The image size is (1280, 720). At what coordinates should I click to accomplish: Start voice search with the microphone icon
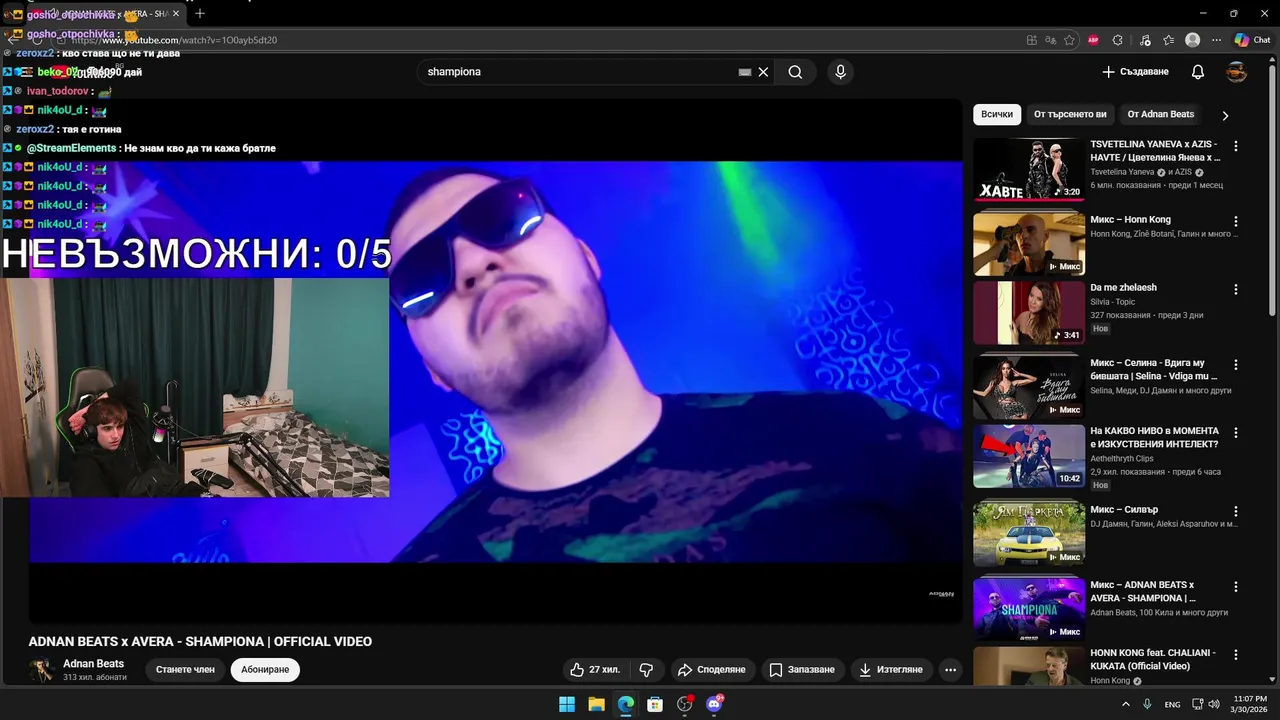click(840, 72)
